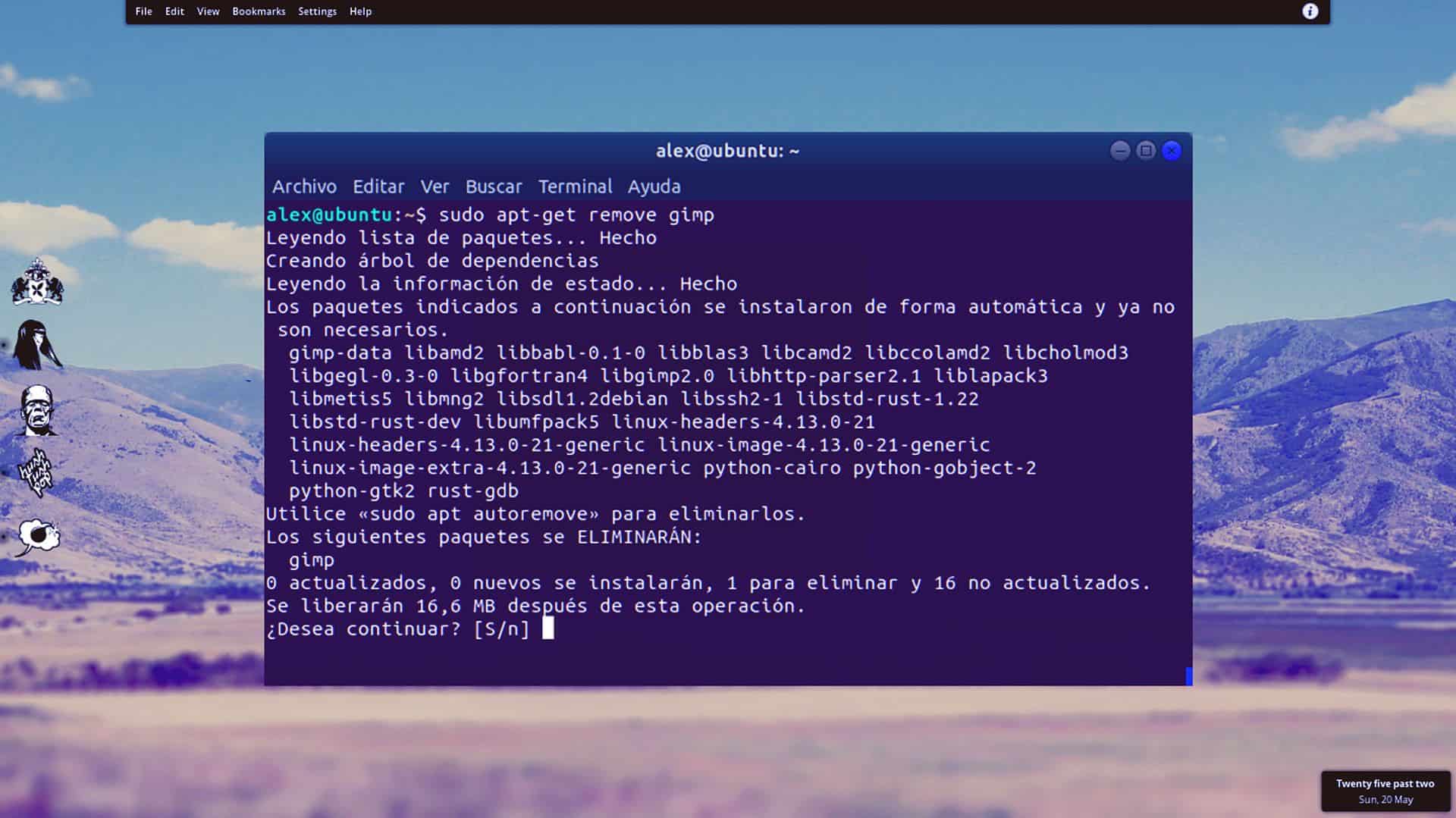Open the Editar menu
Screen dimensions: 1456x818
click(x=378, y=186)
